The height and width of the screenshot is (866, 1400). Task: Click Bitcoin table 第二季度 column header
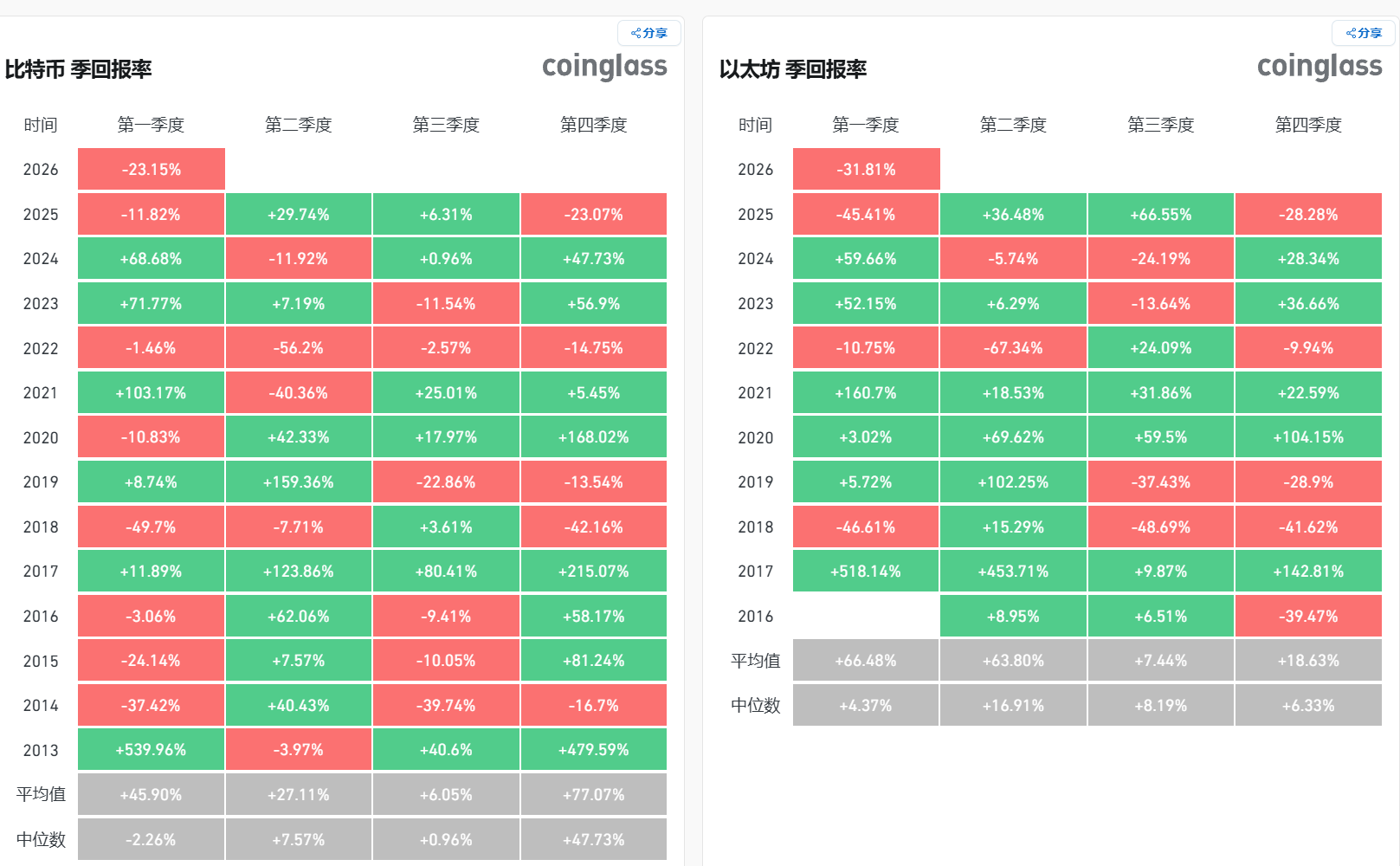tap(299, 125)
